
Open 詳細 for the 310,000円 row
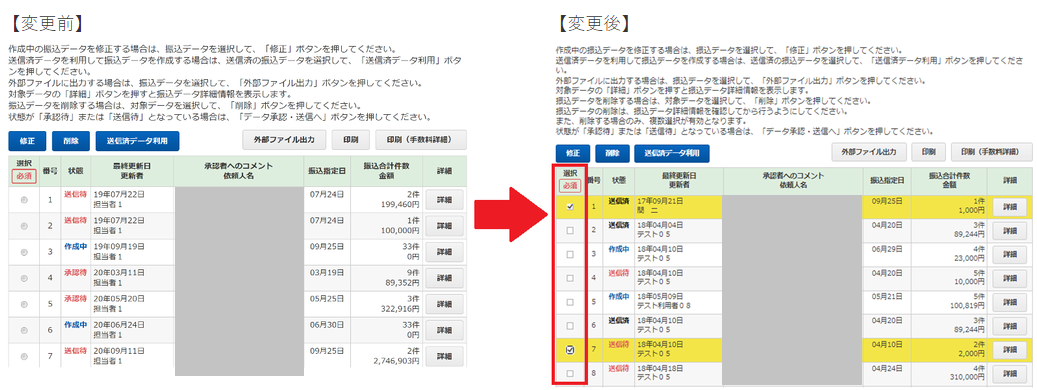pos(1009,374)
